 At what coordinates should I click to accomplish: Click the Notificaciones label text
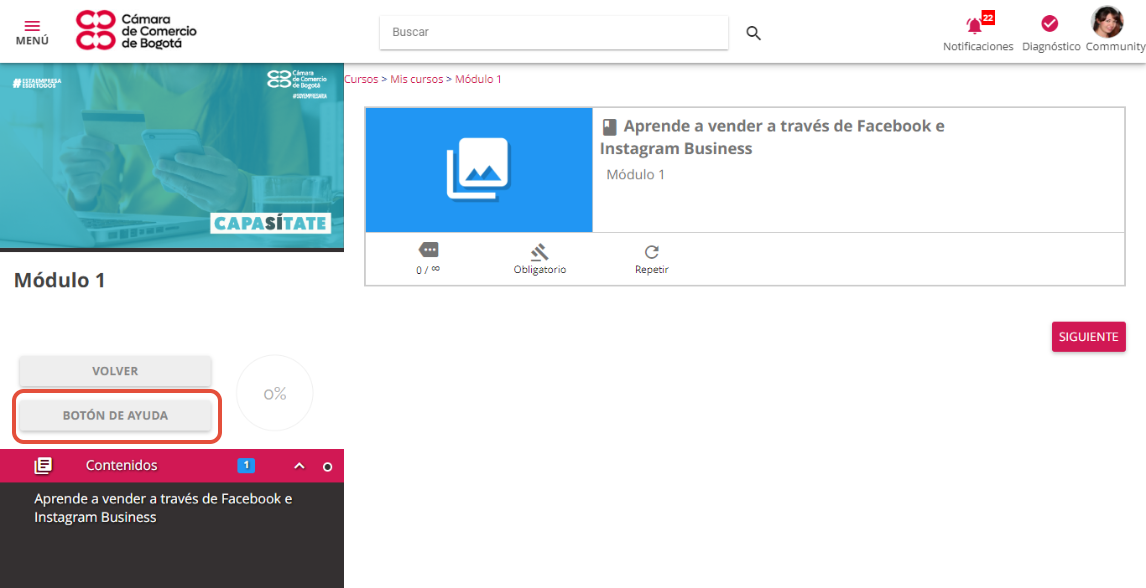click(978, 46)
